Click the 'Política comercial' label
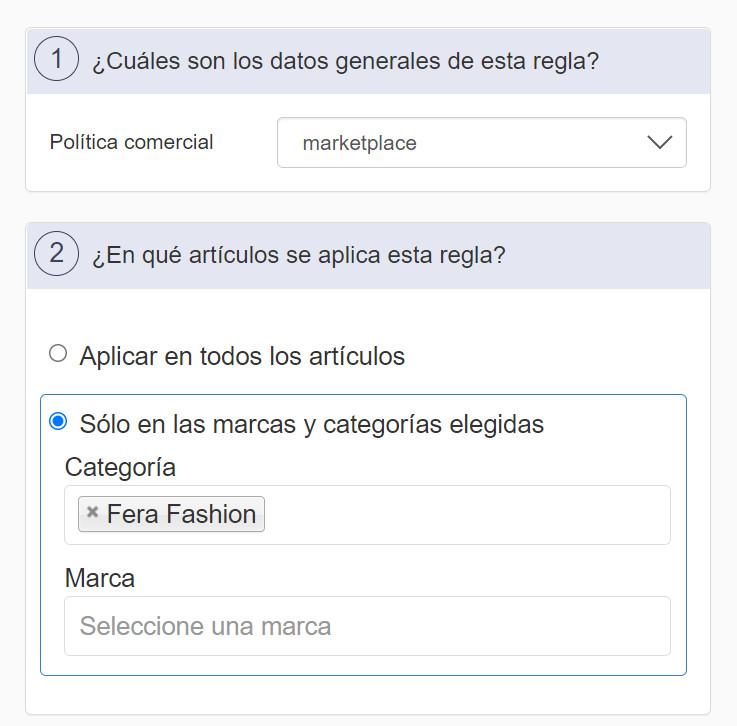The height and width of the screenshot is (726, 737). [131, 142]
